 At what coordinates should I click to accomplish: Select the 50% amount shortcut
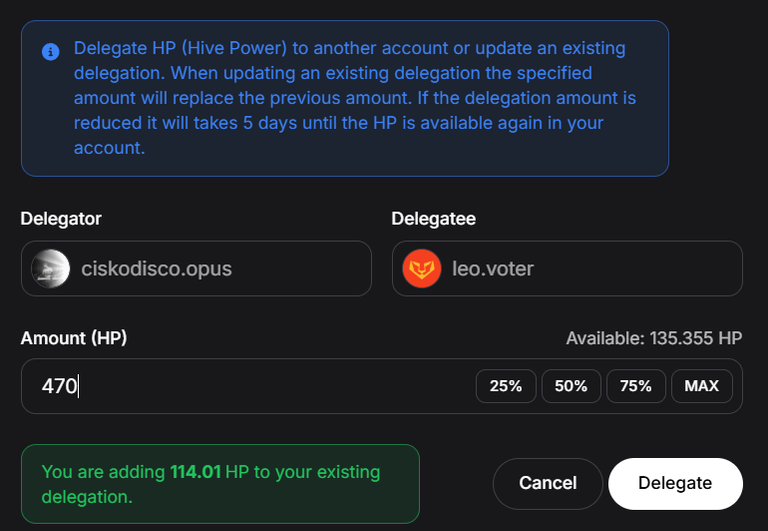click(x=571, y=386)
